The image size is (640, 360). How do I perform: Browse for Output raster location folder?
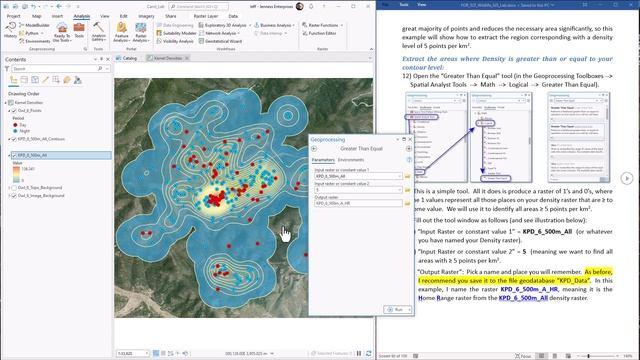[407, 203]
